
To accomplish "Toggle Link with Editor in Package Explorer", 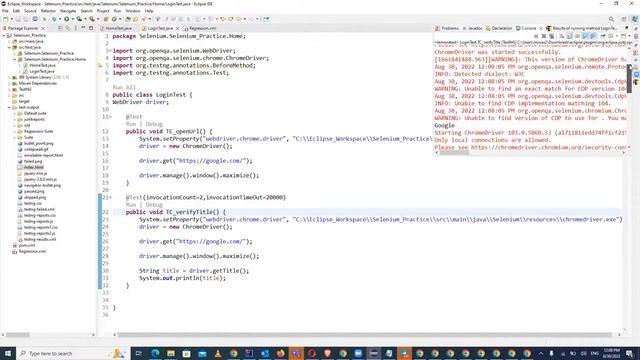I will coord(68,28).
